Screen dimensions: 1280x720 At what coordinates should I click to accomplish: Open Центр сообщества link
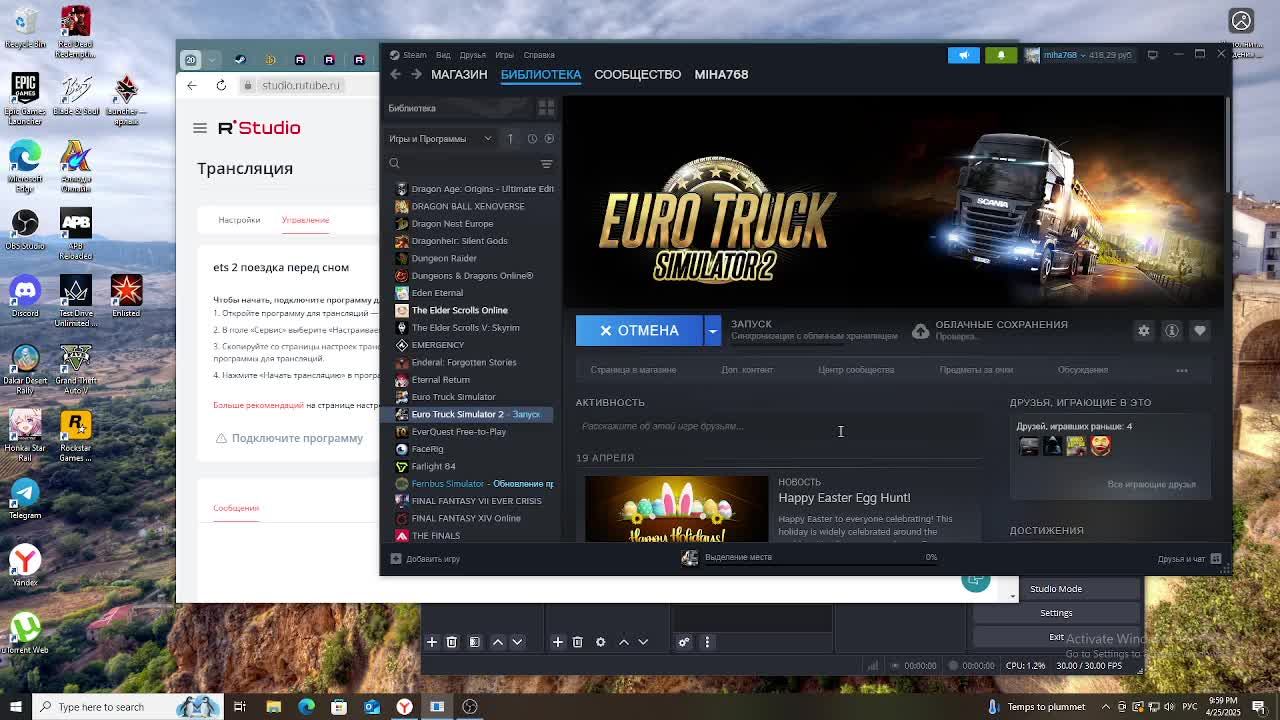pos(856,370)
